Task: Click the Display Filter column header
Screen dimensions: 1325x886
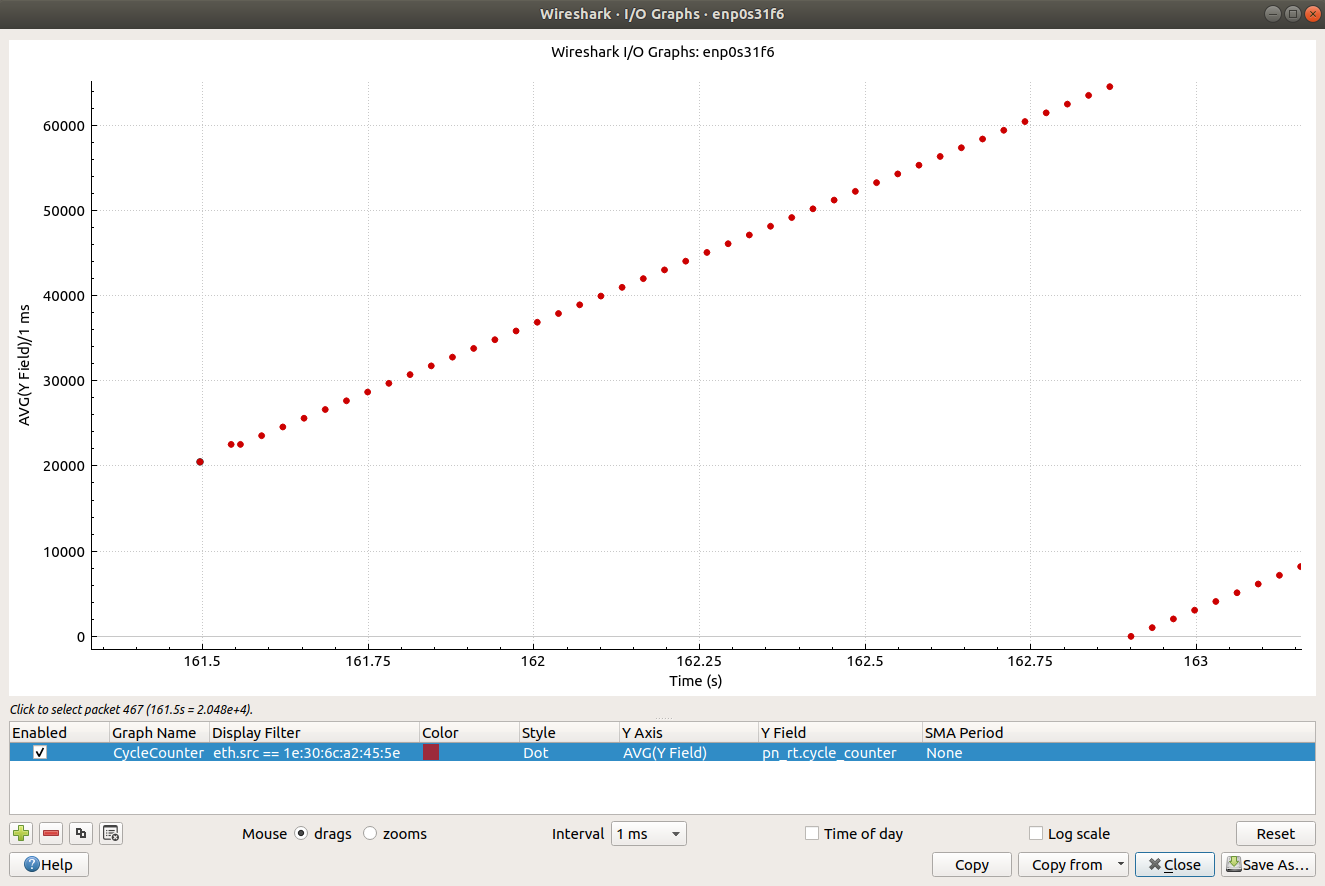Action: coord(313,733)
